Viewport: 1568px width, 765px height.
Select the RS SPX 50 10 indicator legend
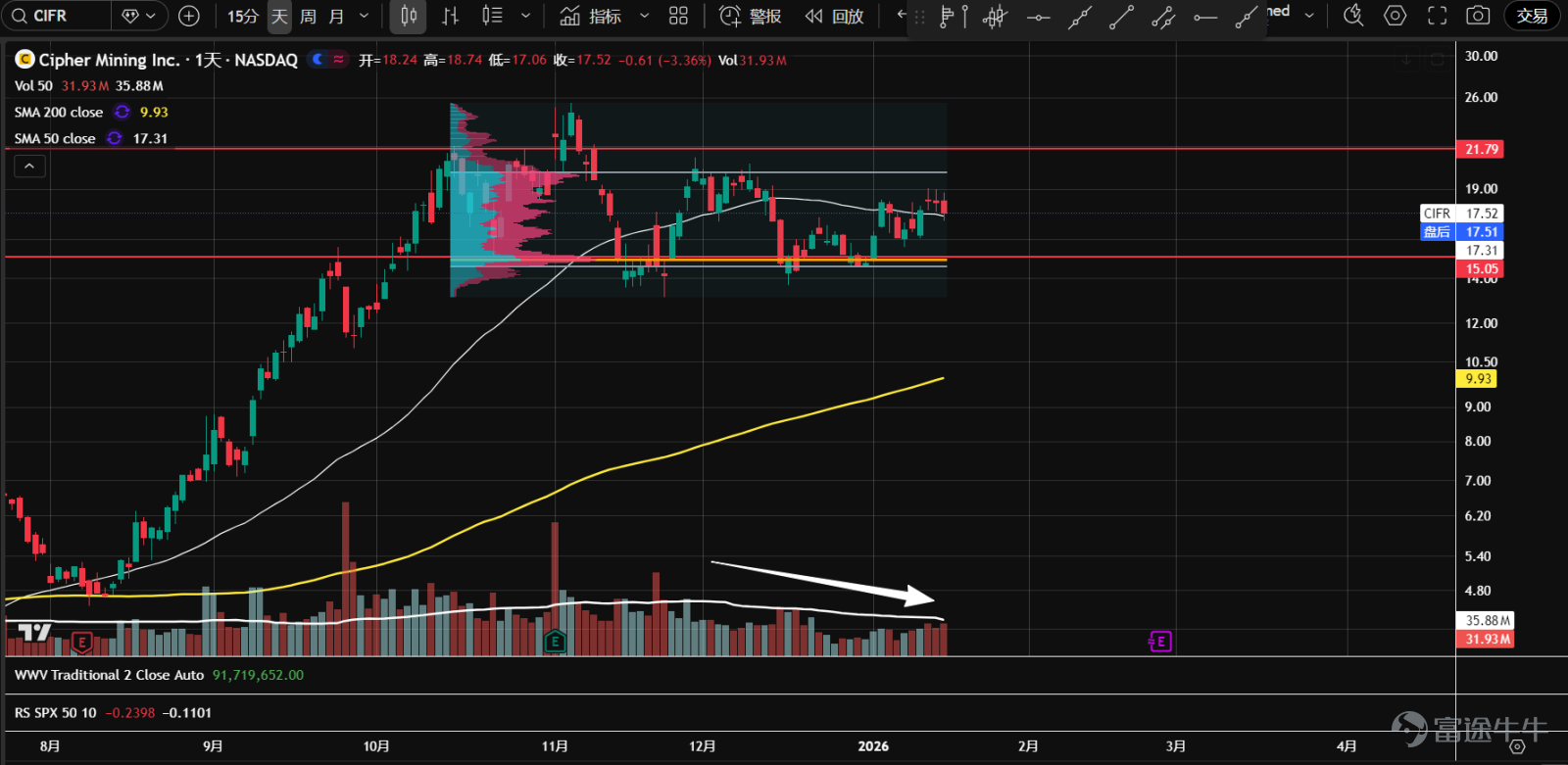point(56,713)
